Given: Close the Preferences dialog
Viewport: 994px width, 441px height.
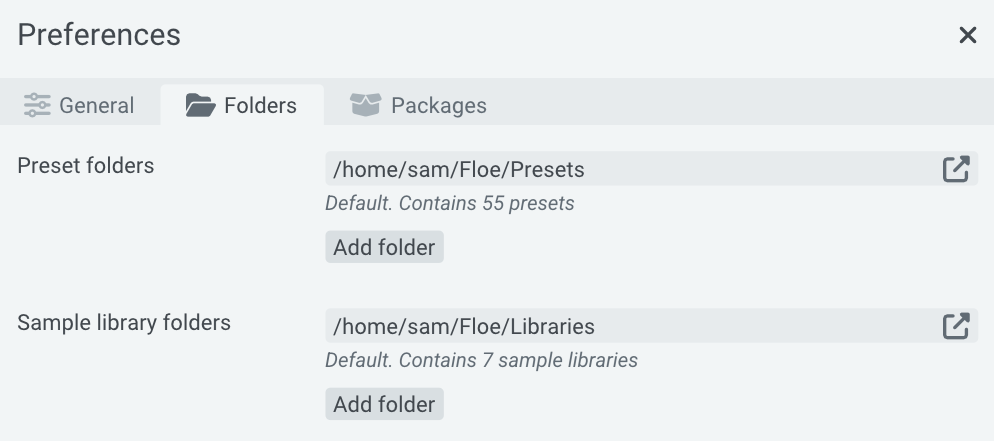Looking at the screenshot, I should tap(967, 36).
